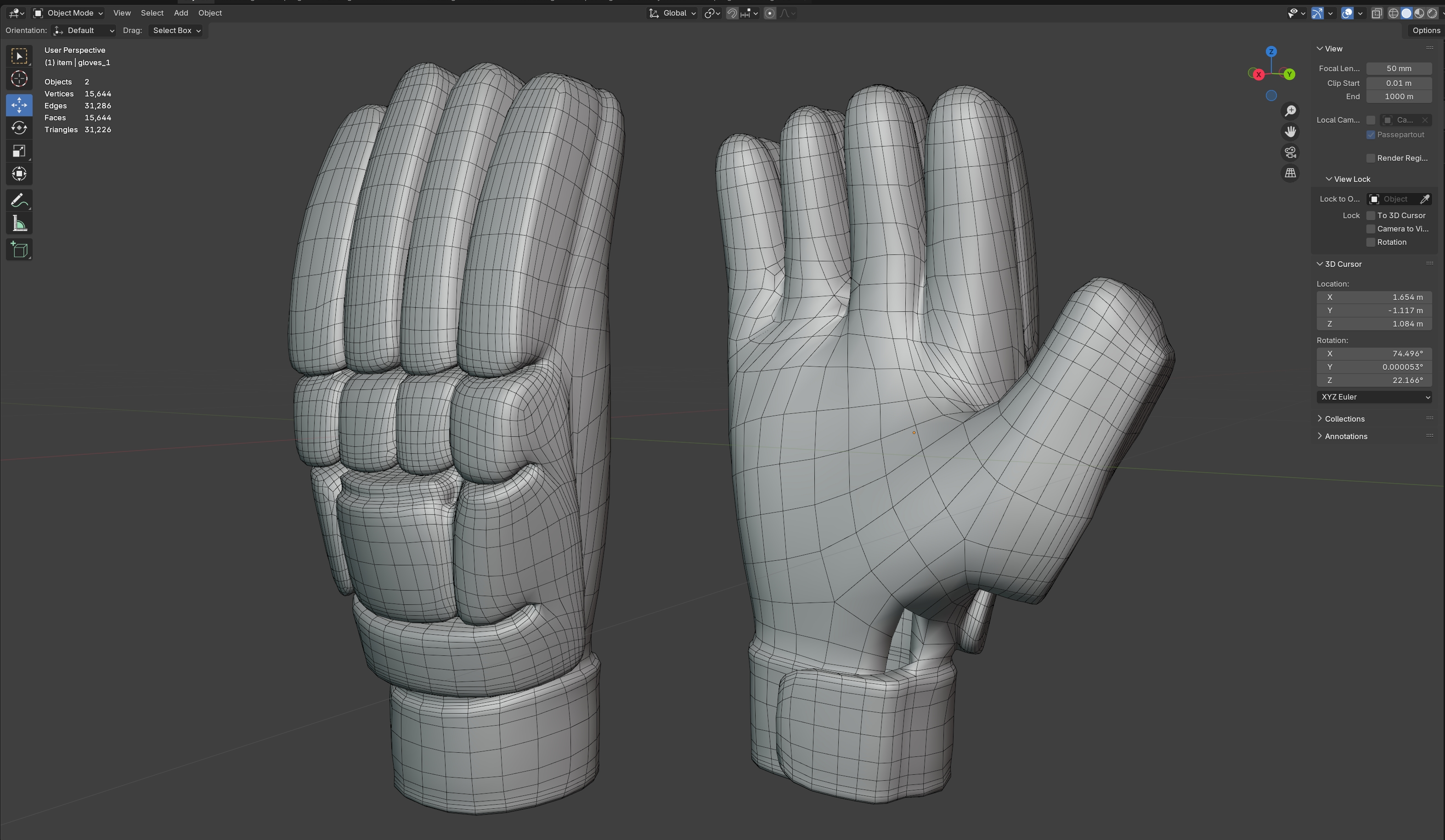Enable the Render Region checkbox
Image resolution: width=1445 pixels, height=840 pixels.
(1371, 158)
